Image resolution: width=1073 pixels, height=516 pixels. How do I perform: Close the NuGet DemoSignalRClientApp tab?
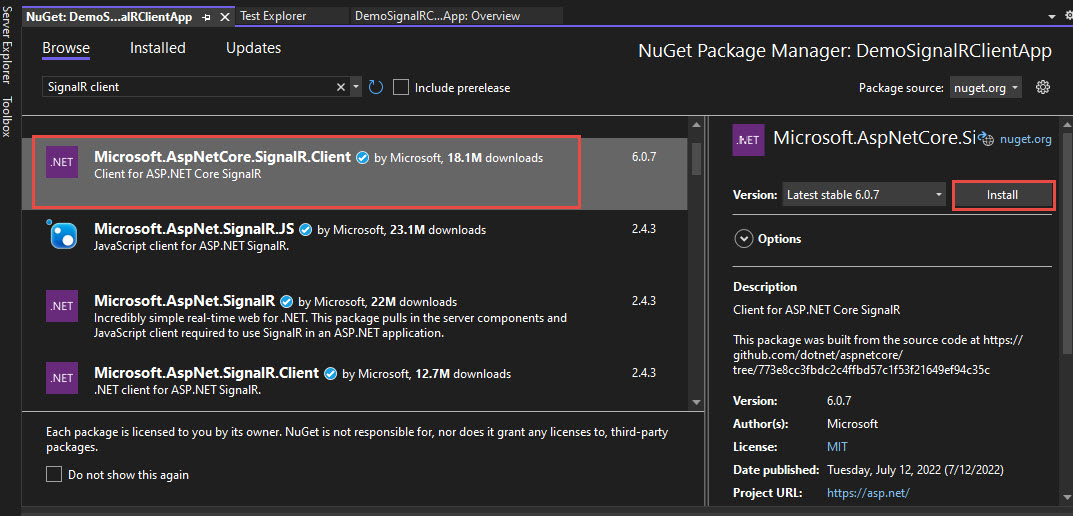221,17
